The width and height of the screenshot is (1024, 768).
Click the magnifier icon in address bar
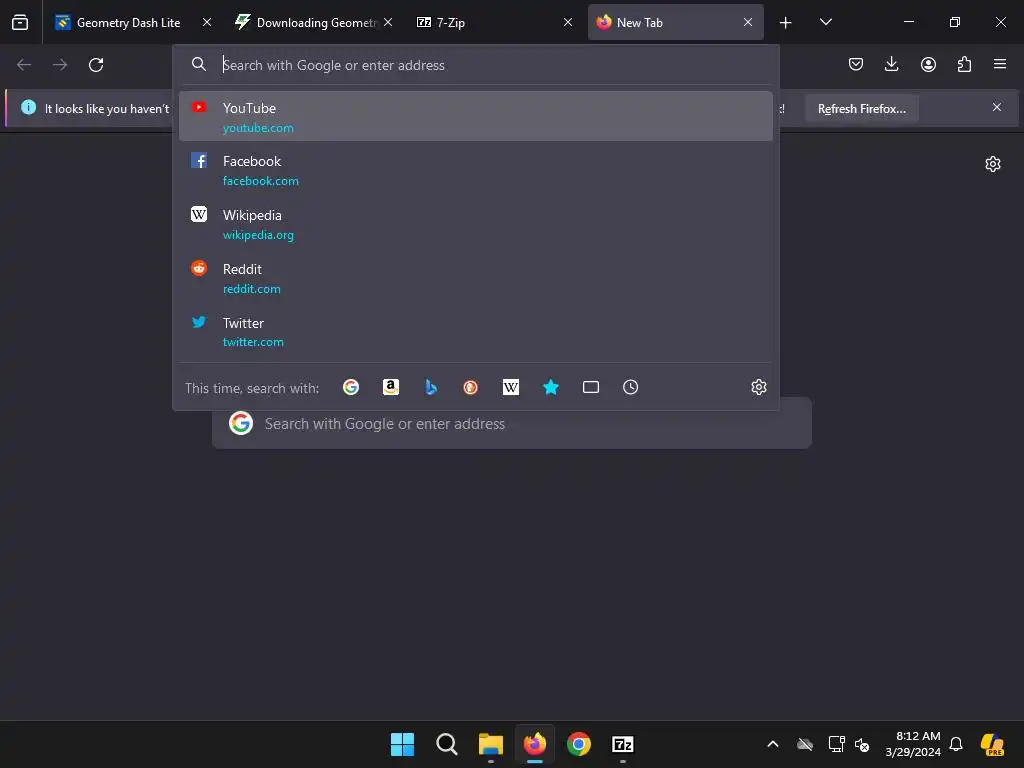(x=199, y=65)
